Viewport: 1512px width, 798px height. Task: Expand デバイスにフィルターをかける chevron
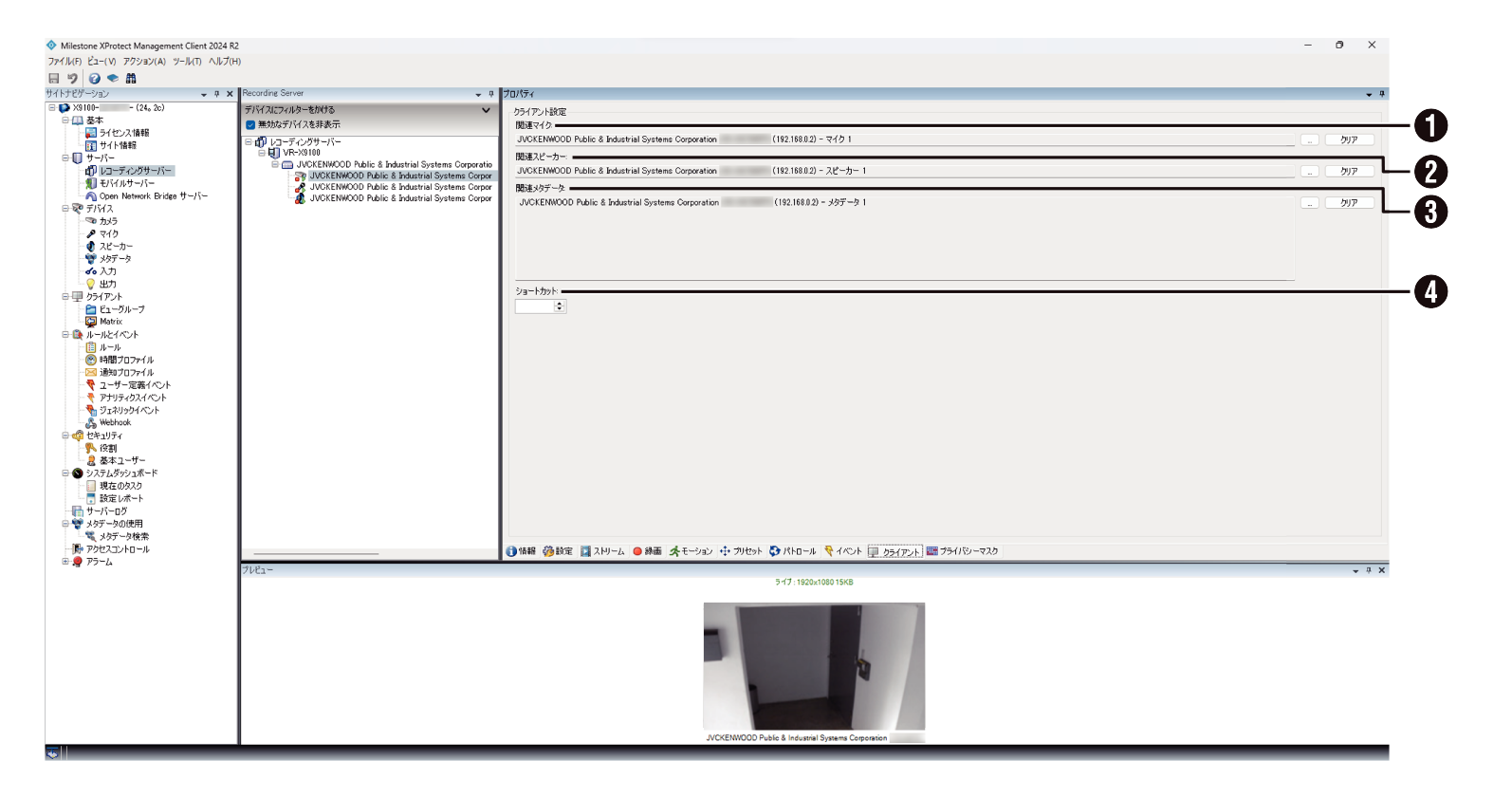[x=487, y=110]
